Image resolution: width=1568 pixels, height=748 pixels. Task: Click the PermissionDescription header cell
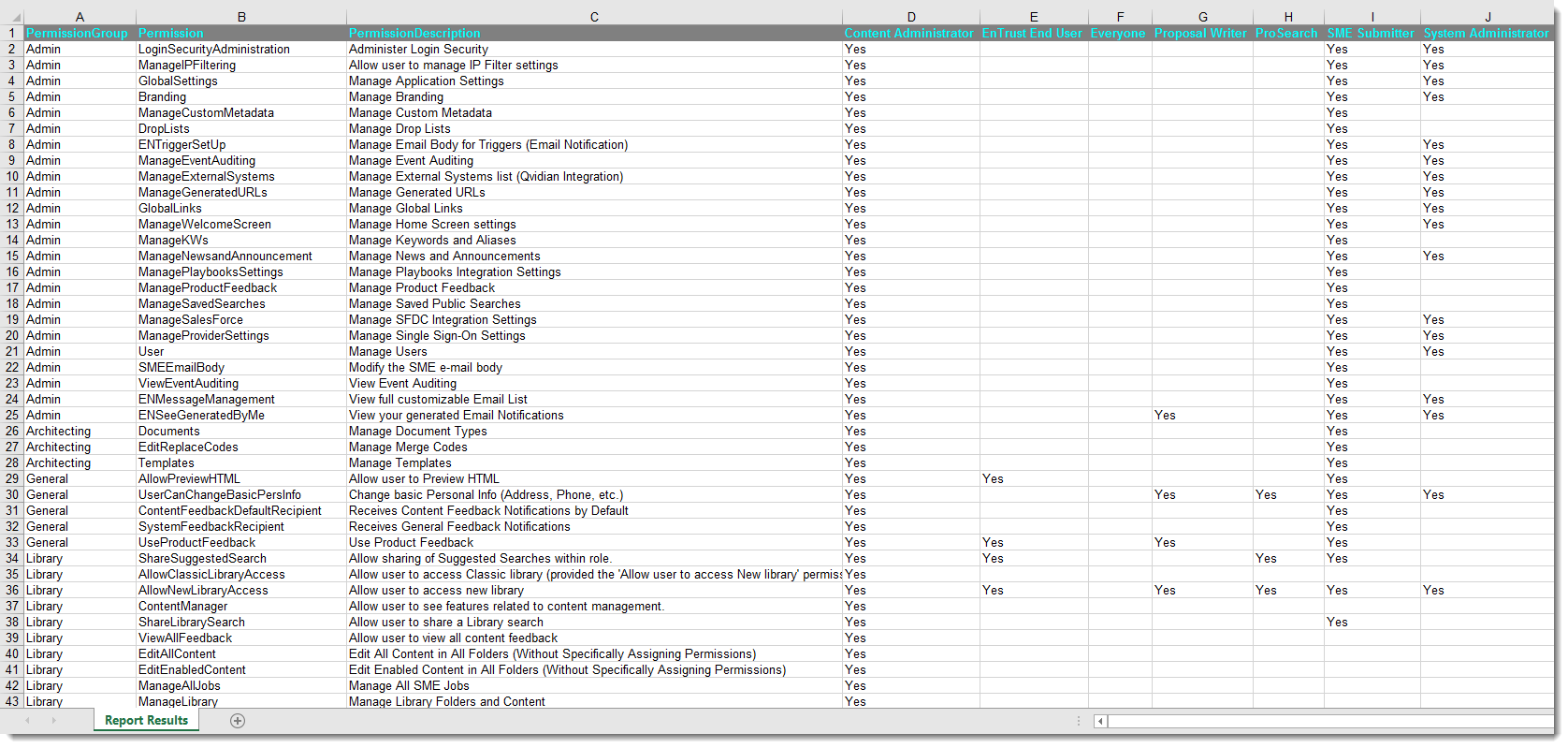pos(594,33)
